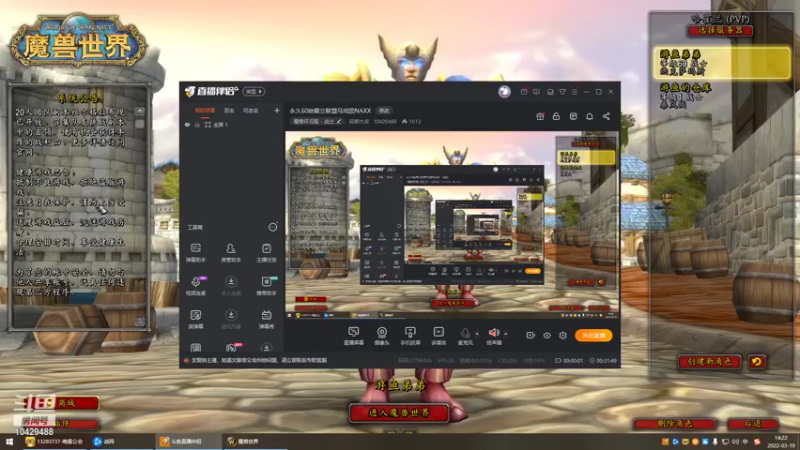Viewport: 800px width, 450px height.
Task: Switch to the second scene tab
Action: [229, 110]
